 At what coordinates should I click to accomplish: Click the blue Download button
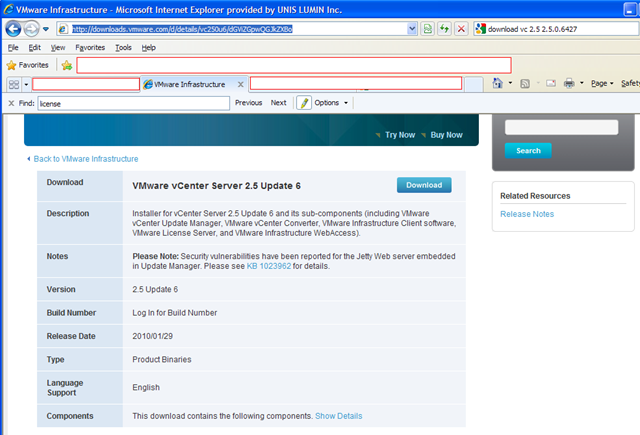424,185
